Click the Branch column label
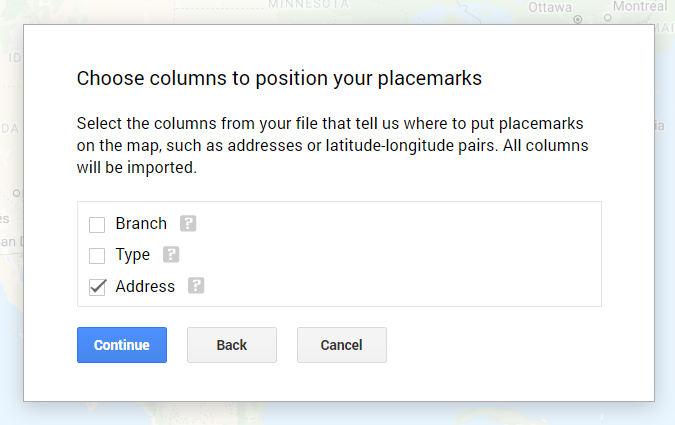Image resolution: width=675 pixels, height=425 pixels. point(141,223)
